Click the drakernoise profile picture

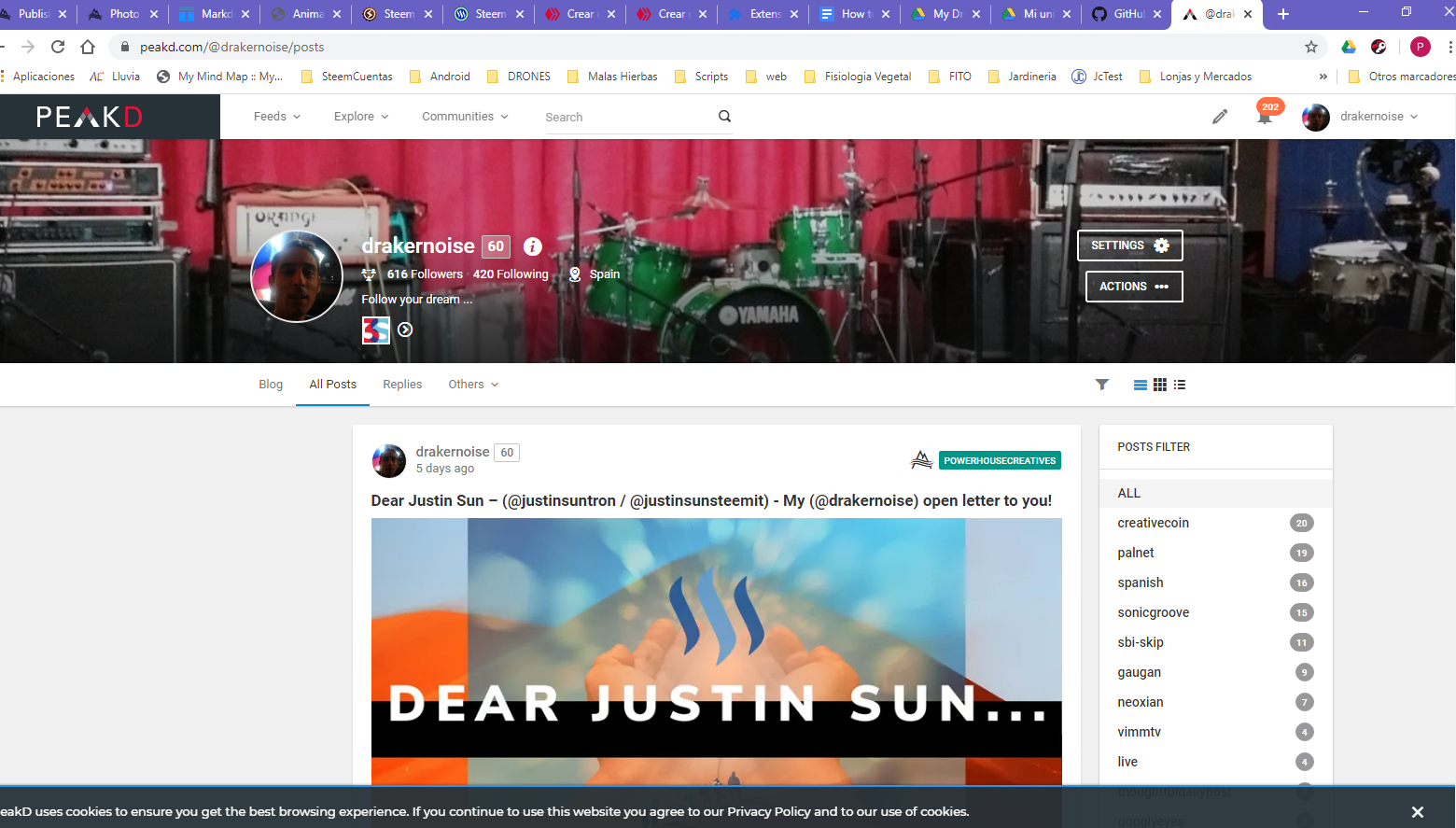point(297,277)
